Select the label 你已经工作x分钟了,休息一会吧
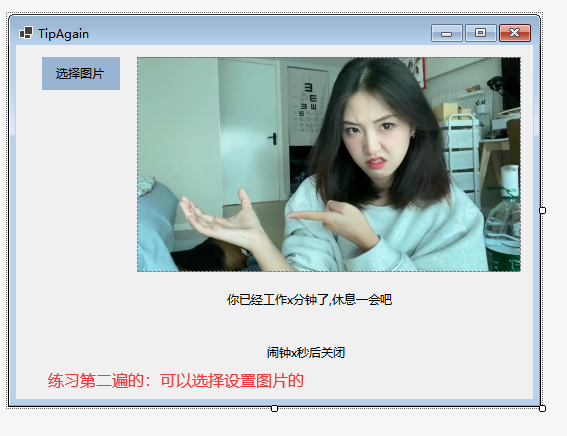Viewport: 567px width, 436px height. pyautogui.click(x=309, y=299)
